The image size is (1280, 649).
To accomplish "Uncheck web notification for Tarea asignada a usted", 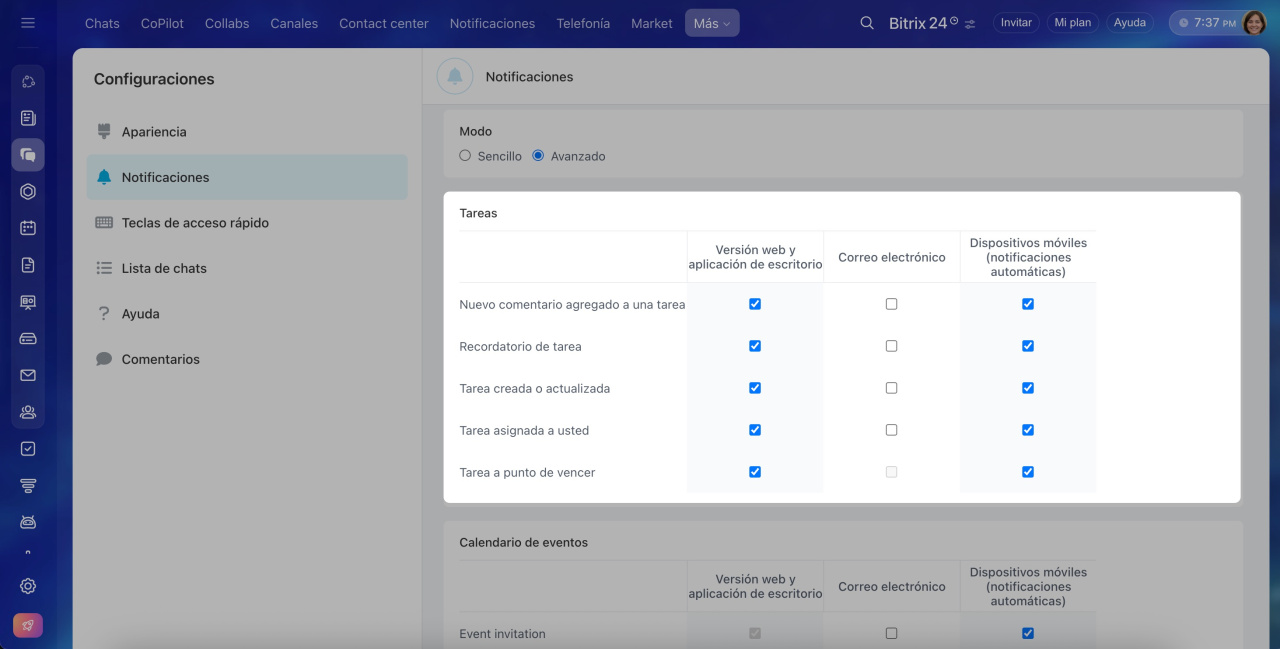I will coord(755,430).
